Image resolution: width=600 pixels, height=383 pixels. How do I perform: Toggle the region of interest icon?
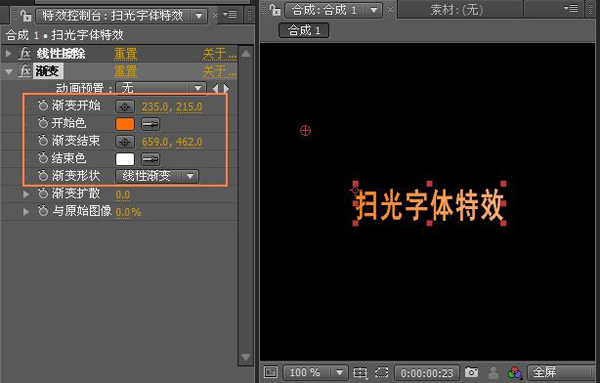(x=382, y=372)
